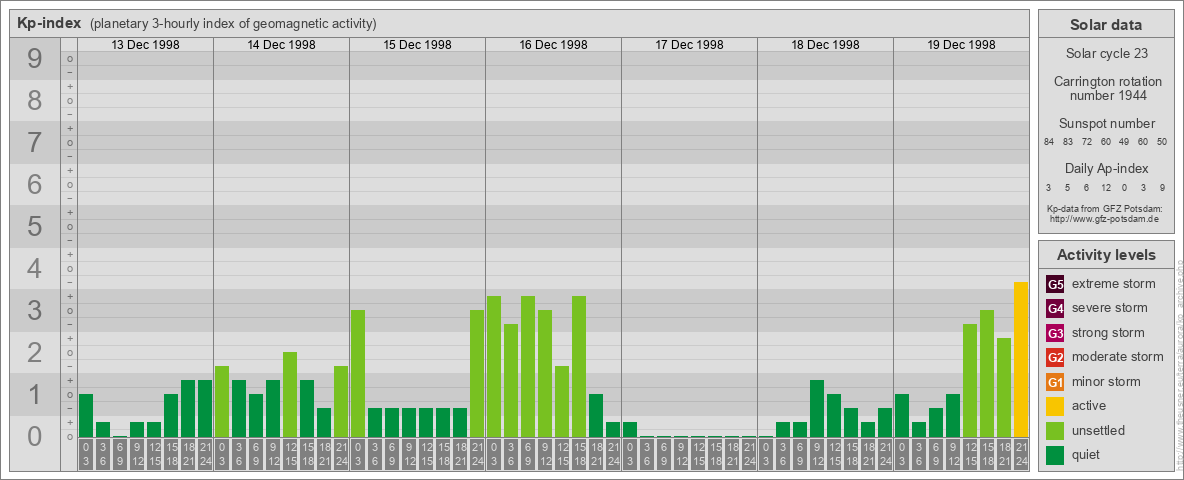The height and width of the screenshot is (480, 1184).
Task: Click Ap-index value 12
Action: [x=1105, y=187]
